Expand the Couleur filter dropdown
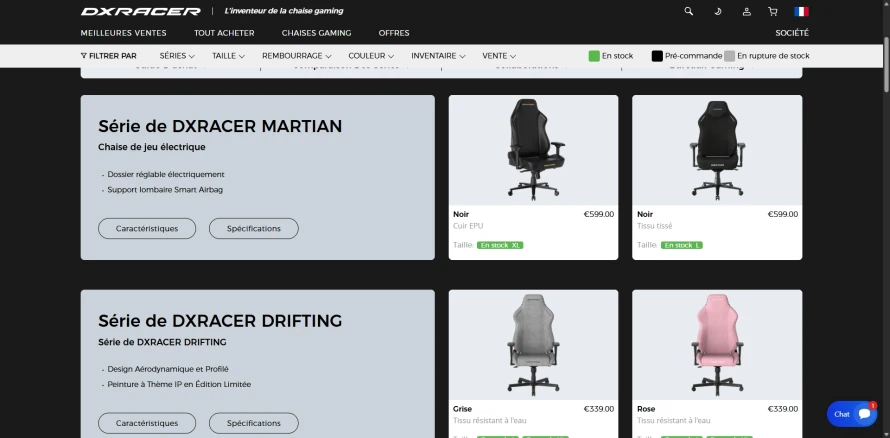The height and width of the screenshot is (438, 890). click(373, 56)
